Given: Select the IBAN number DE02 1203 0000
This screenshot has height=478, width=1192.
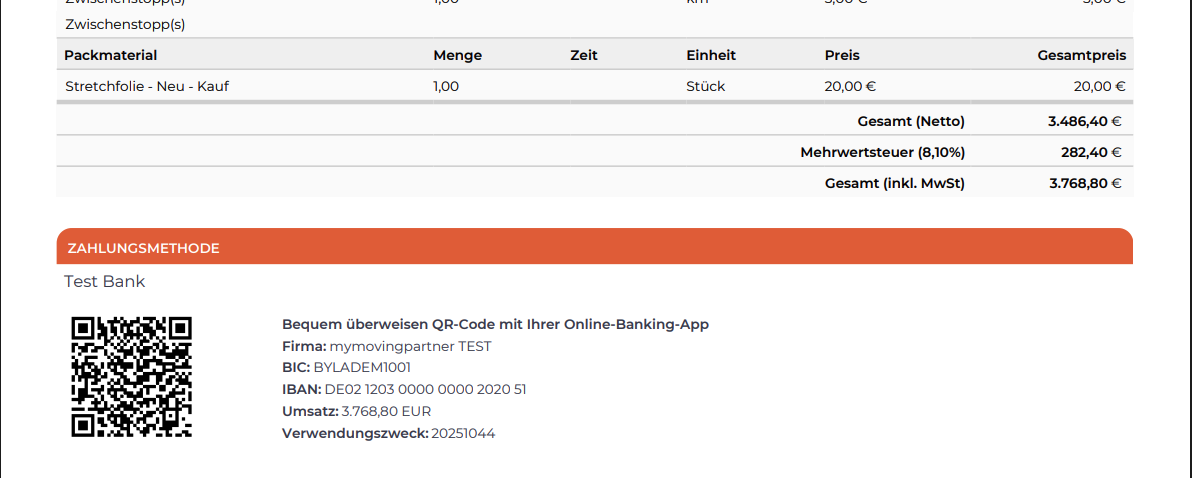Looking at the screenshot, I should [425, 390].
